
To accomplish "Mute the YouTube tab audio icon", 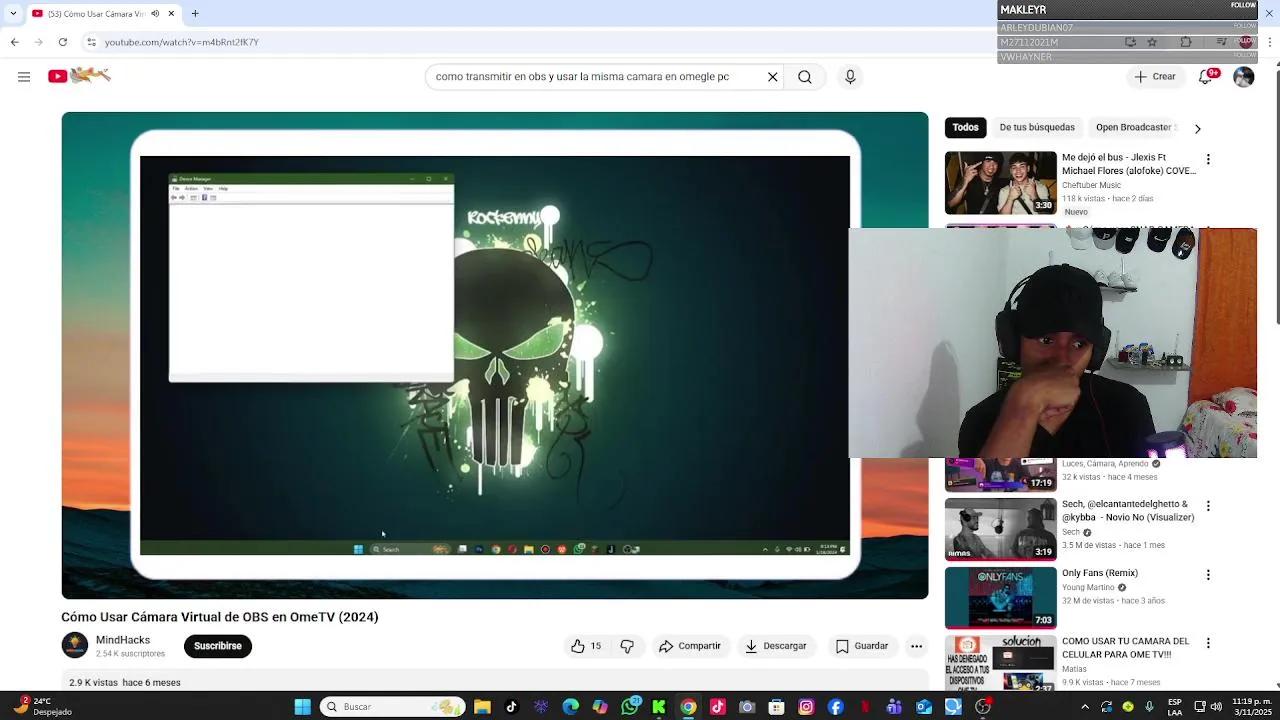I will 155,14.
